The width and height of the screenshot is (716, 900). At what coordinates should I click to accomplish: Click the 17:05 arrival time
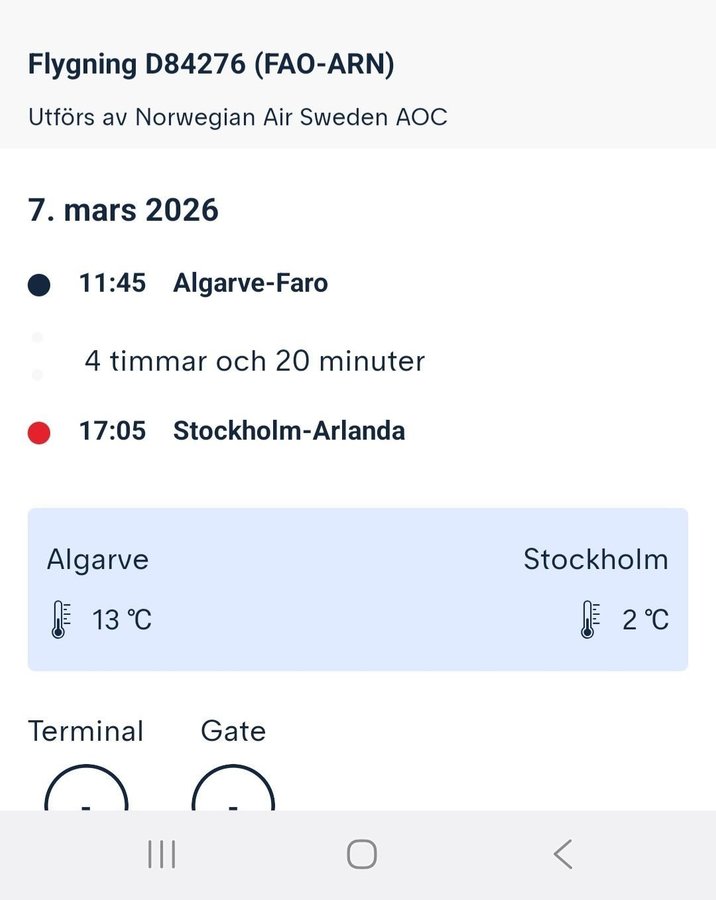(112, 431)
